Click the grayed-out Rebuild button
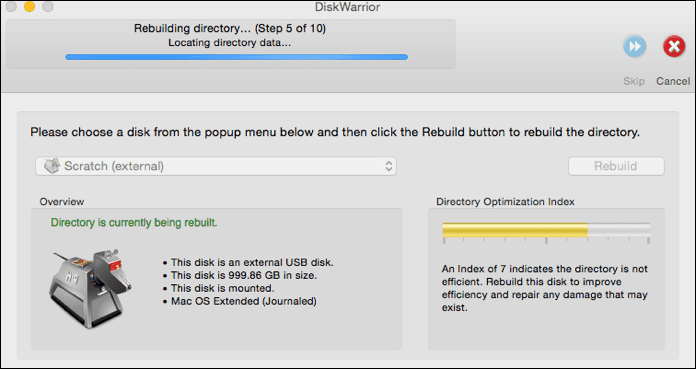The image size is (696, 369). [x=616, y=166]
